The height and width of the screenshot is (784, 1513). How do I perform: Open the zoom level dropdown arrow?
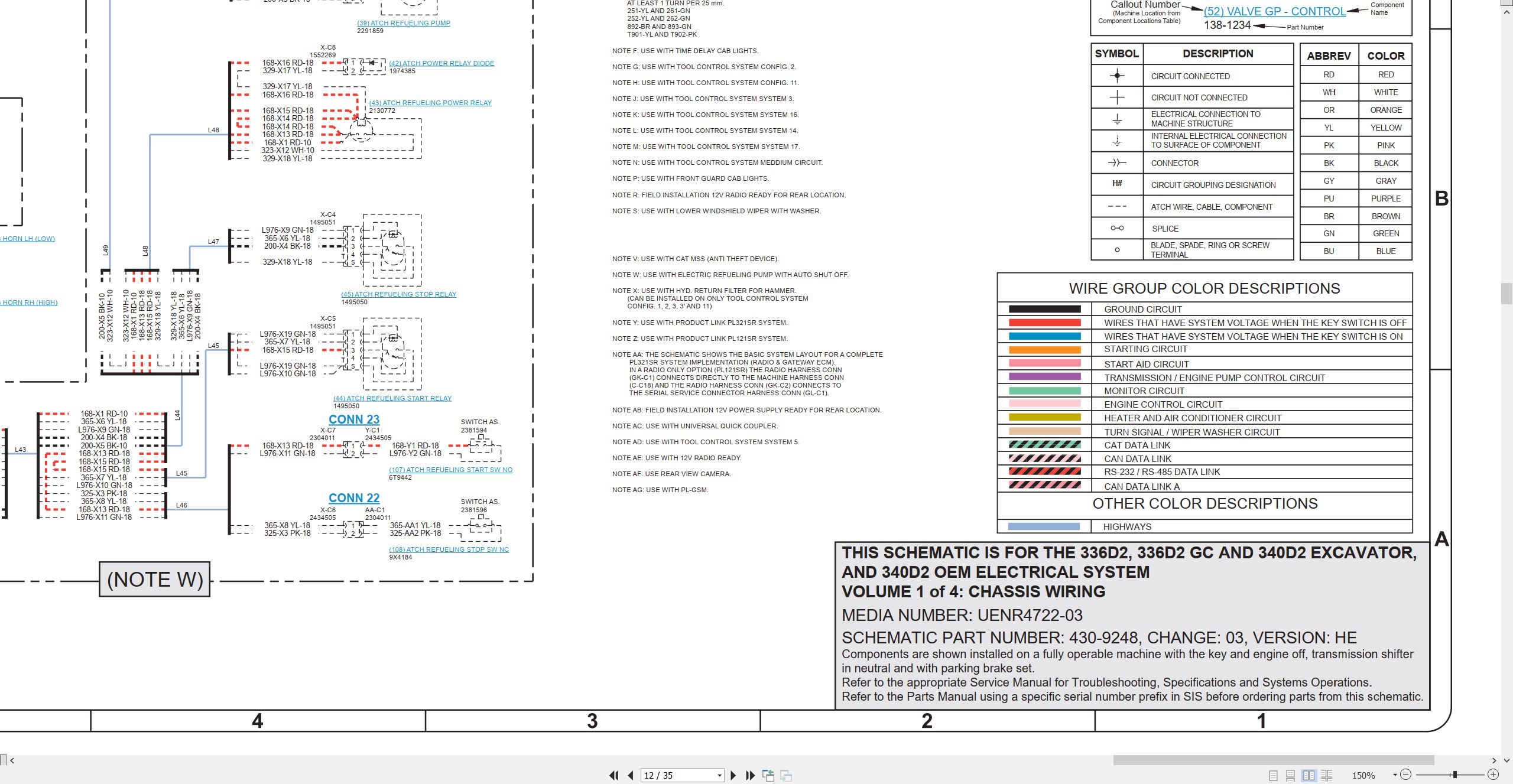click(1395, 775)
